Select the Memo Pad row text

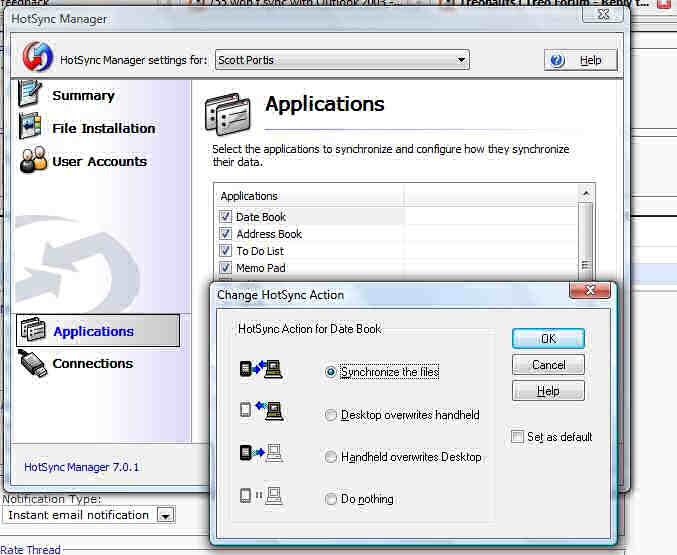click(261, 268)
